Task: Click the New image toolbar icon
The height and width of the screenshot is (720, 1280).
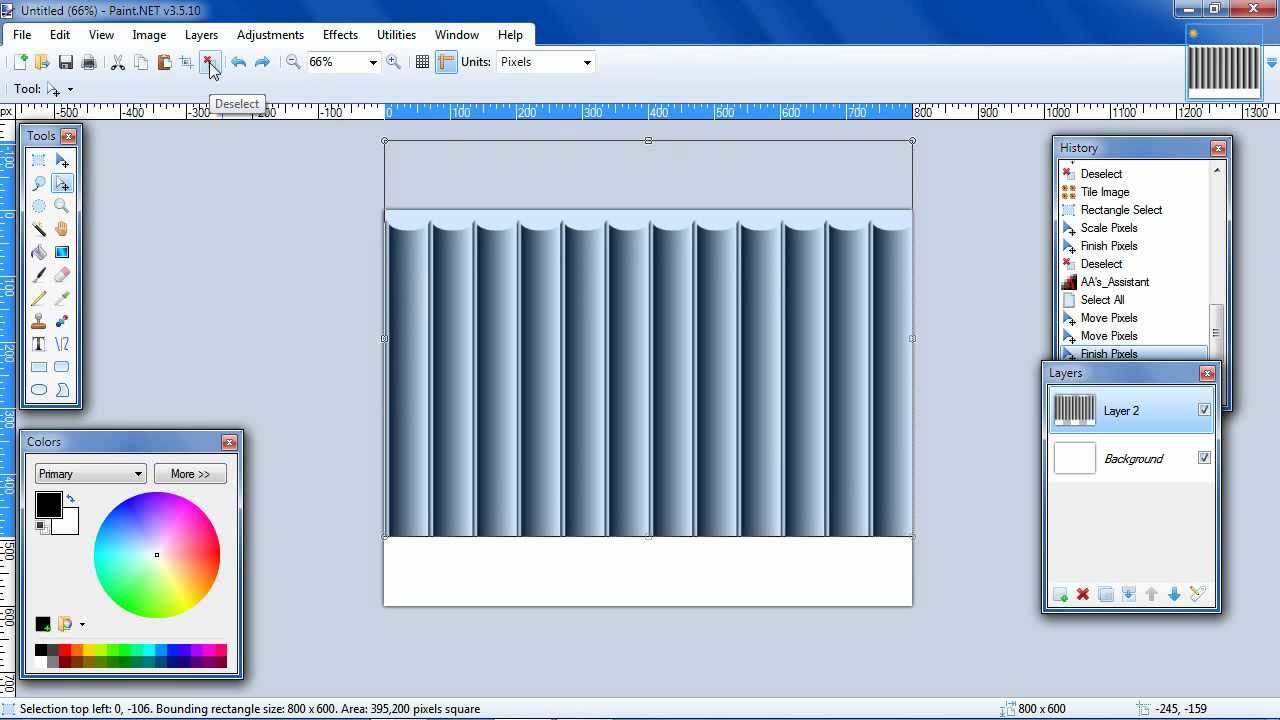Action: [x=20, y=62]
